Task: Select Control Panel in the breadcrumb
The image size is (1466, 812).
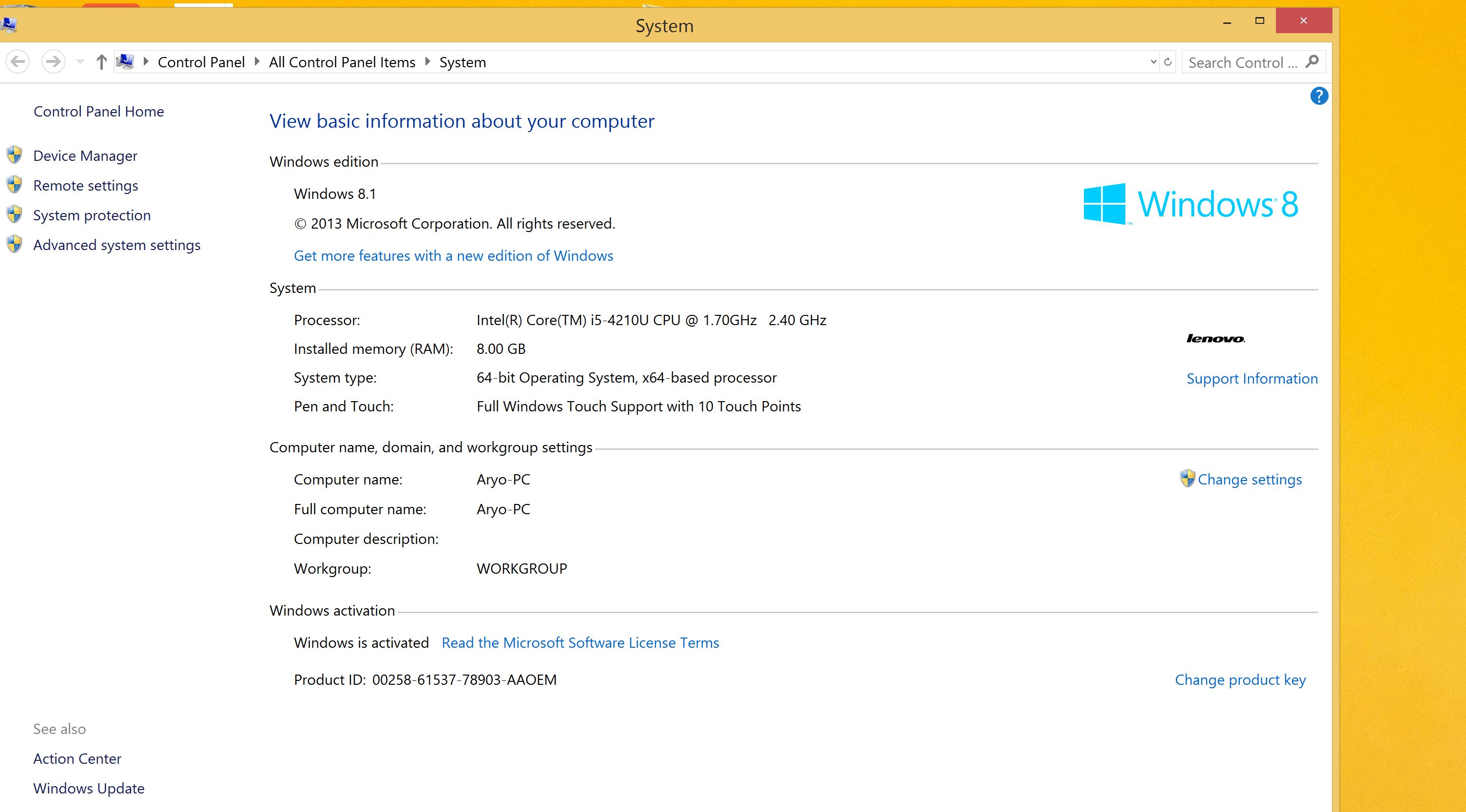Action: click(x=201, y=62)
